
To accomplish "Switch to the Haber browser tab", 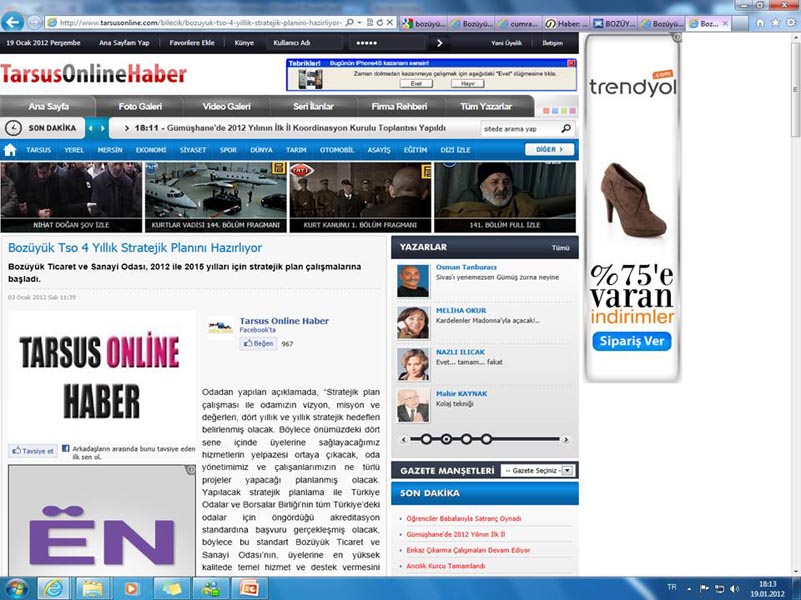I will (568, 23).
